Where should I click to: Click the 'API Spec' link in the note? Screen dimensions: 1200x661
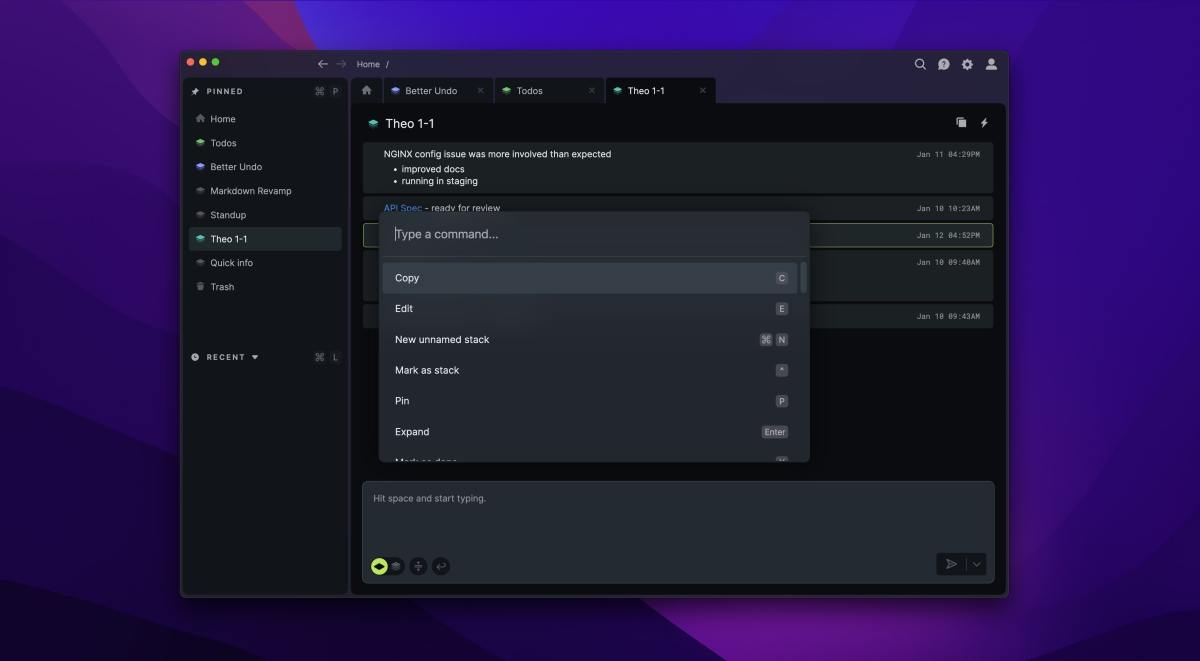click(402, 208)
